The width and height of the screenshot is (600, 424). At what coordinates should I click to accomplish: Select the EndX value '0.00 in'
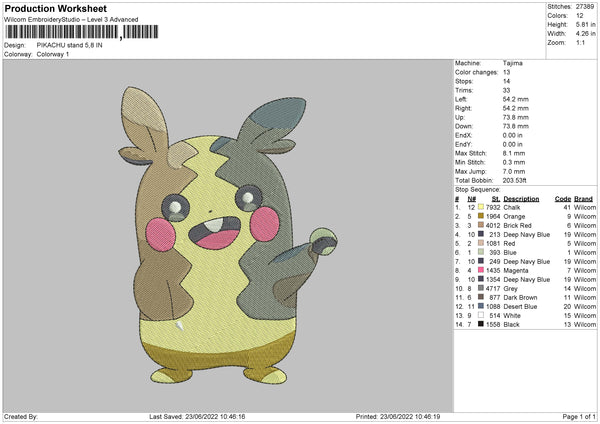[513, 135]
